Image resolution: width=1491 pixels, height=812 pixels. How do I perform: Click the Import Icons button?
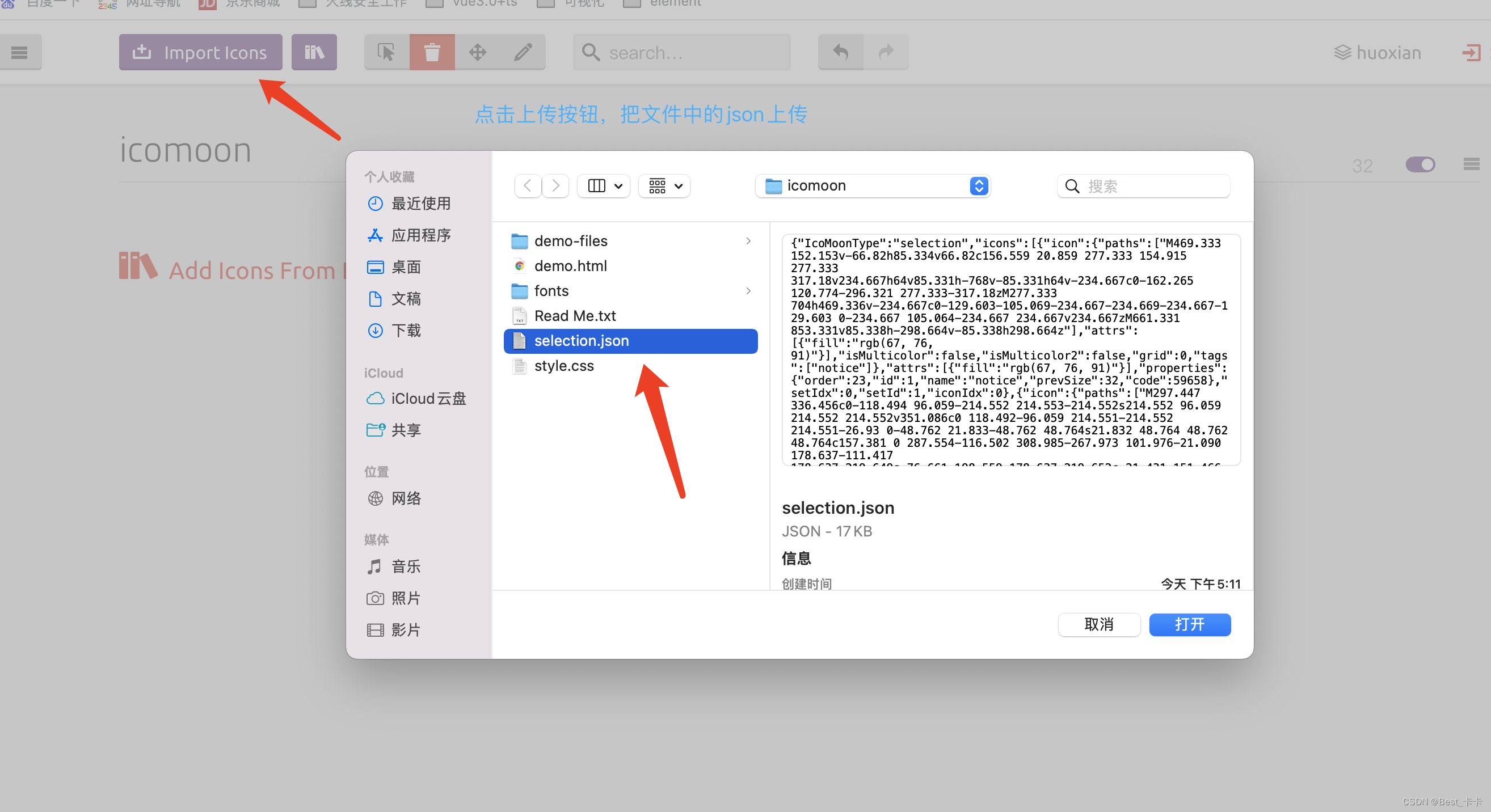pyautogui.click(x=200, y=53)
